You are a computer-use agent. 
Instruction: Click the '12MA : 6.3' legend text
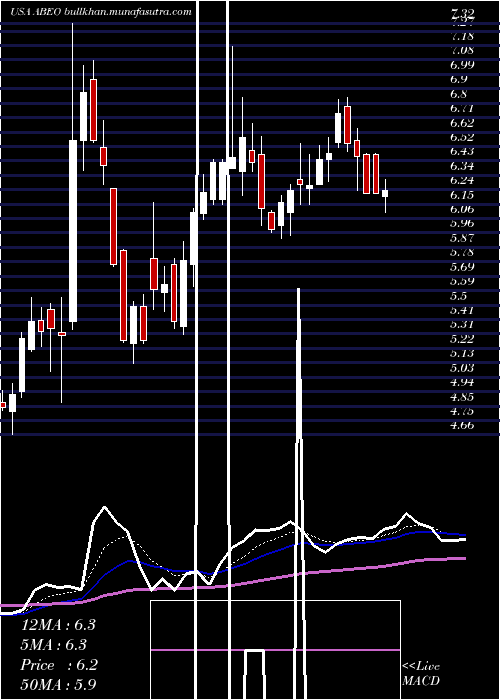pos(58,625)
